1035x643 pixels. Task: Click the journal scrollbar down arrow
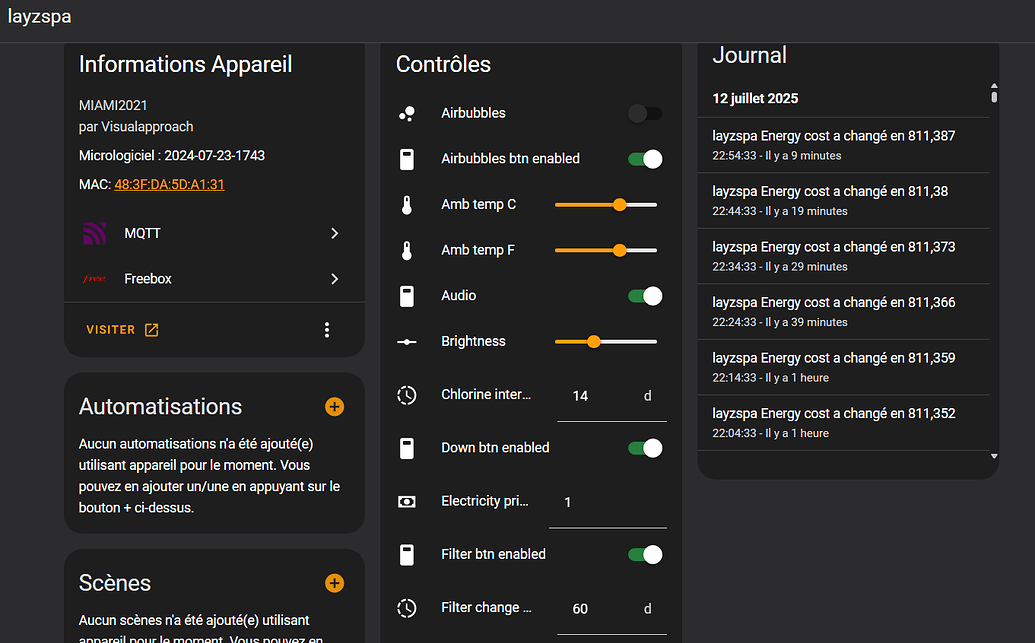[x=994, y=456]
